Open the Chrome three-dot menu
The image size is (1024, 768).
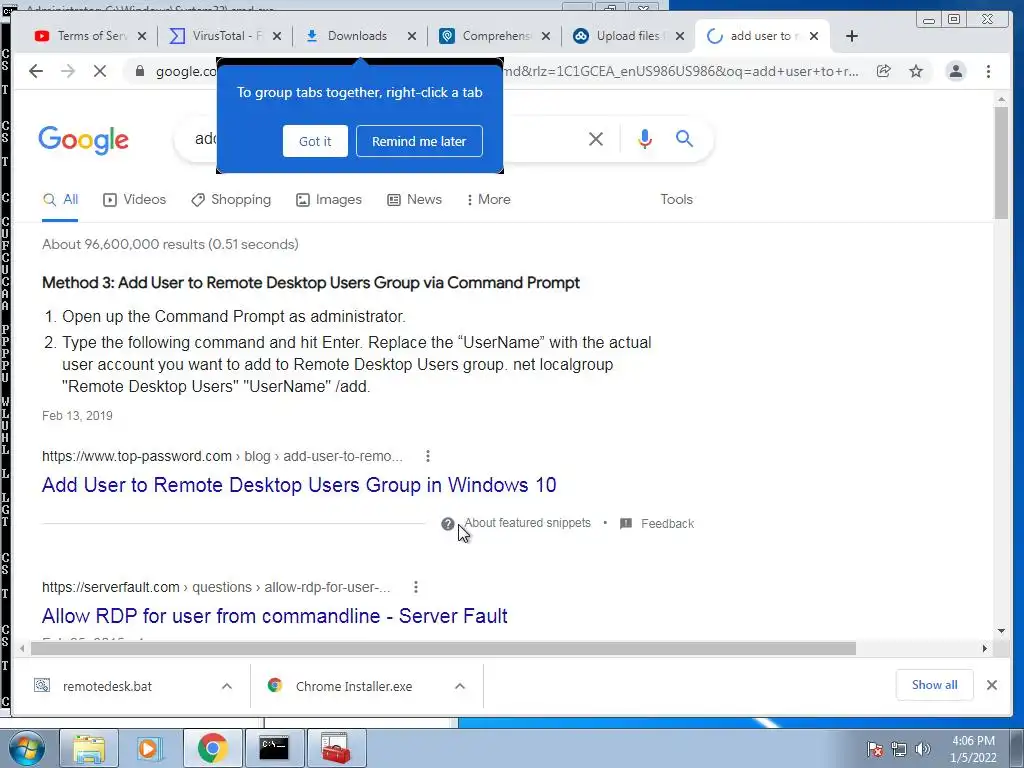[988, 71]
